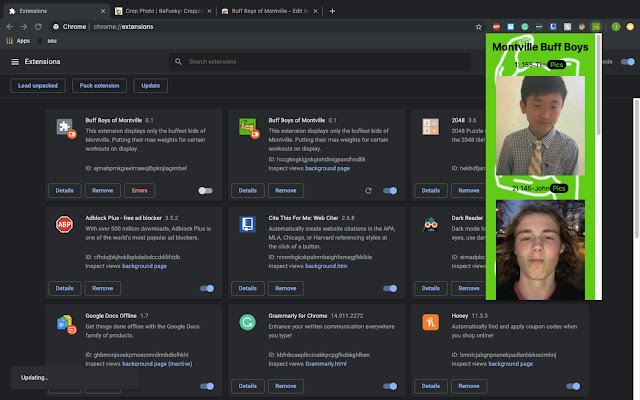Image resolution: width=640 pixels, height=400 pixels.
Task: Click Load unpacked button
Action: [x=38, y=86]
